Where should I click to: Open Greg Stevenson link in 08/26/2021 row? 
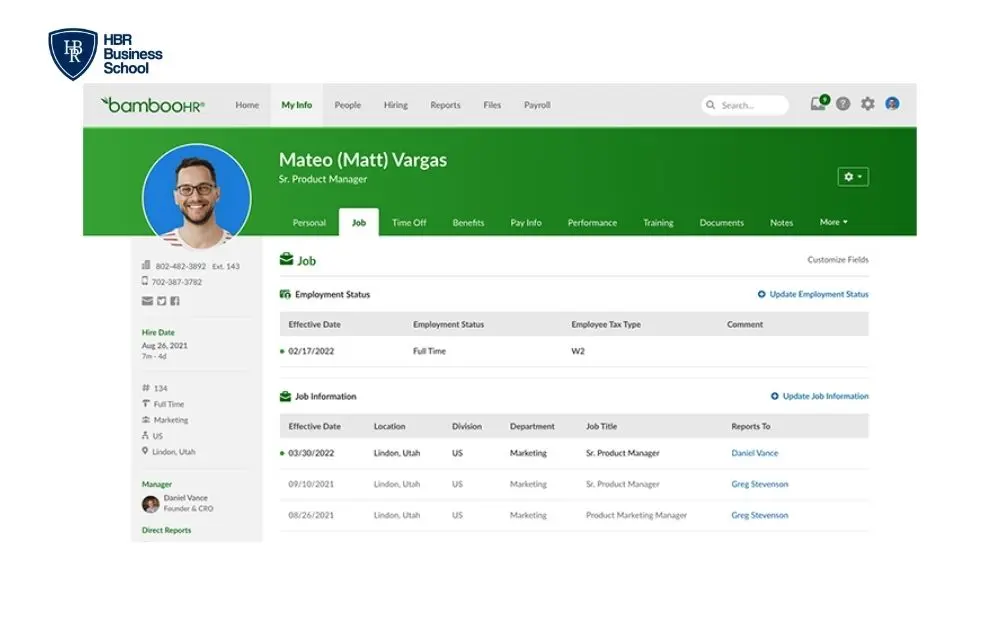(x=760, y=515)
